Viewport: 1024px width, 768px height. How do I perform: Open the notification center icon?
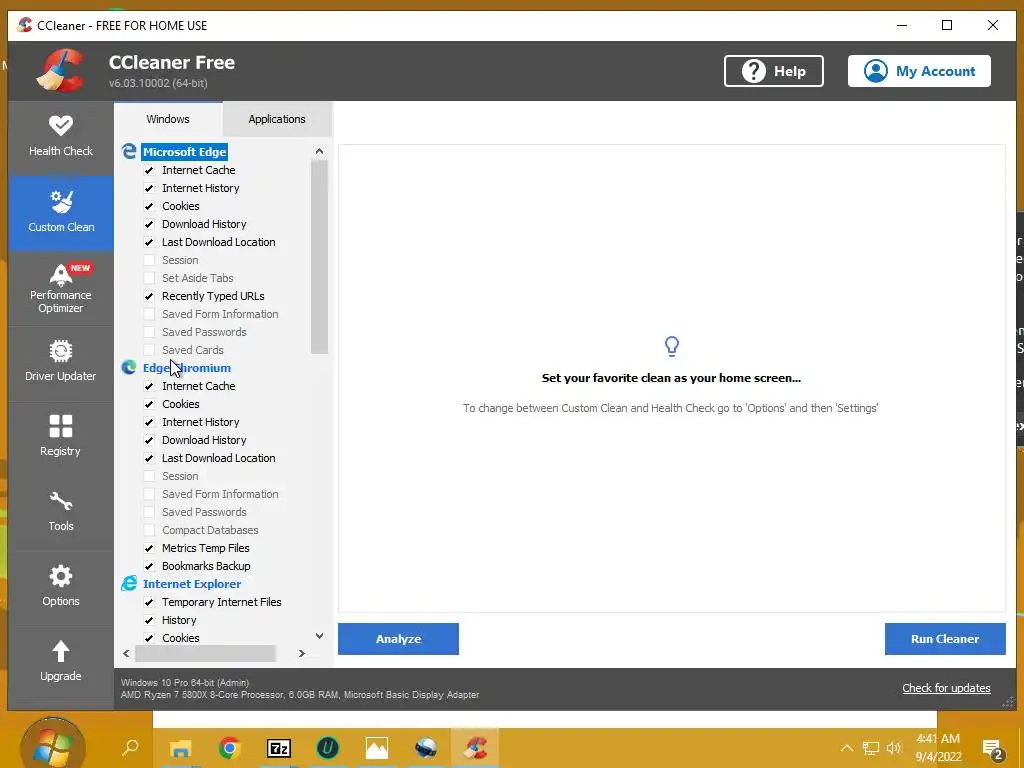[x=993, y=750]
